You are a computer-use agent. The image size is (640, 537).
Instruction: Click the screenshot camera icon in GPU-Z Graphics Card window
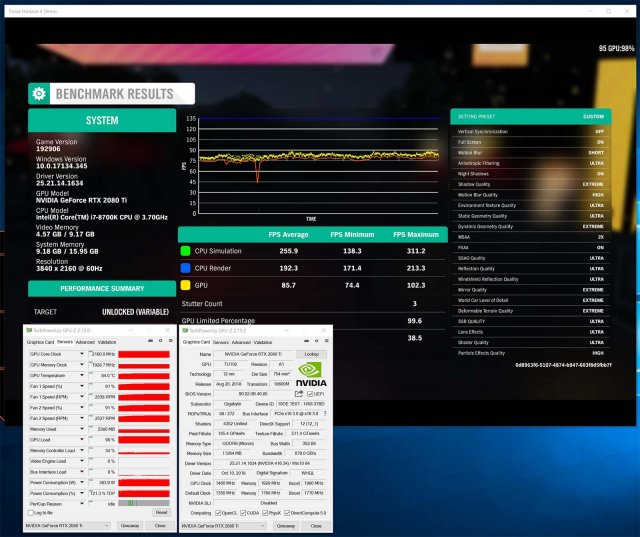[x=306, y=341]
